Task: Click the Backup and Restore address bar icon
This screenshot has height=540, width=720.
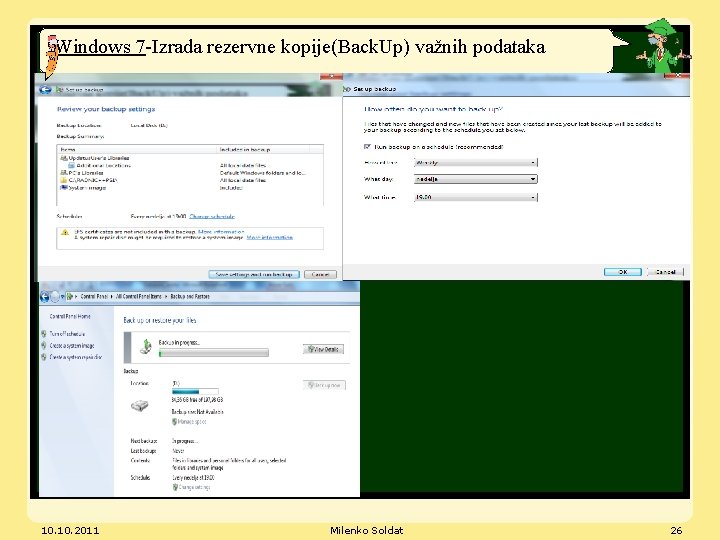Action: [x=70, y=297]
